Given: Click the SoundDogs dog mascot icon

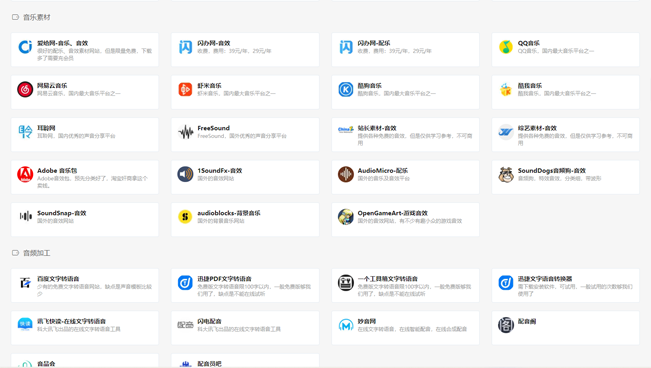Looking at the screenshot, I should point(506,174).
